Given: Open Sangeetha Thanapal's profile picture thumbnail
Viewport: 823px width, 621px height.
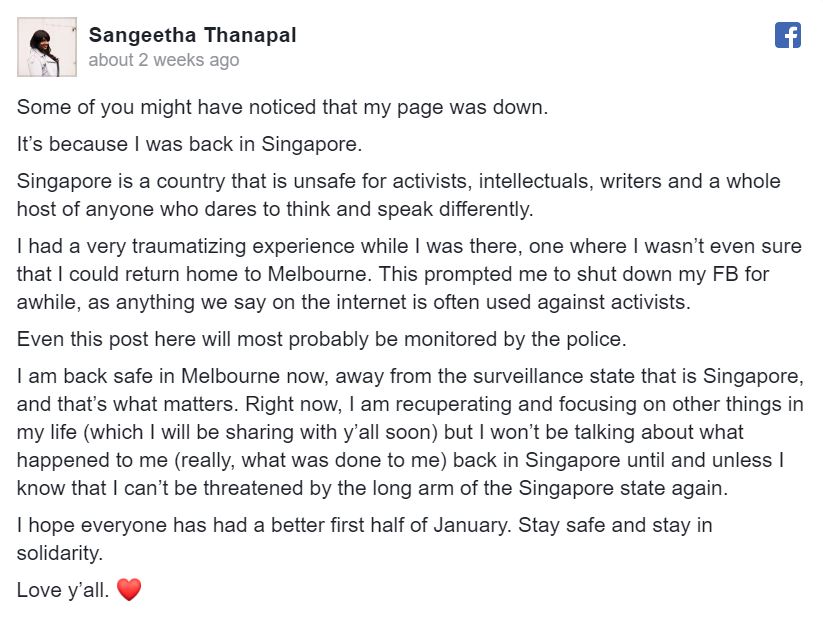Looking at the screenshot, I should tap(47, 47).
